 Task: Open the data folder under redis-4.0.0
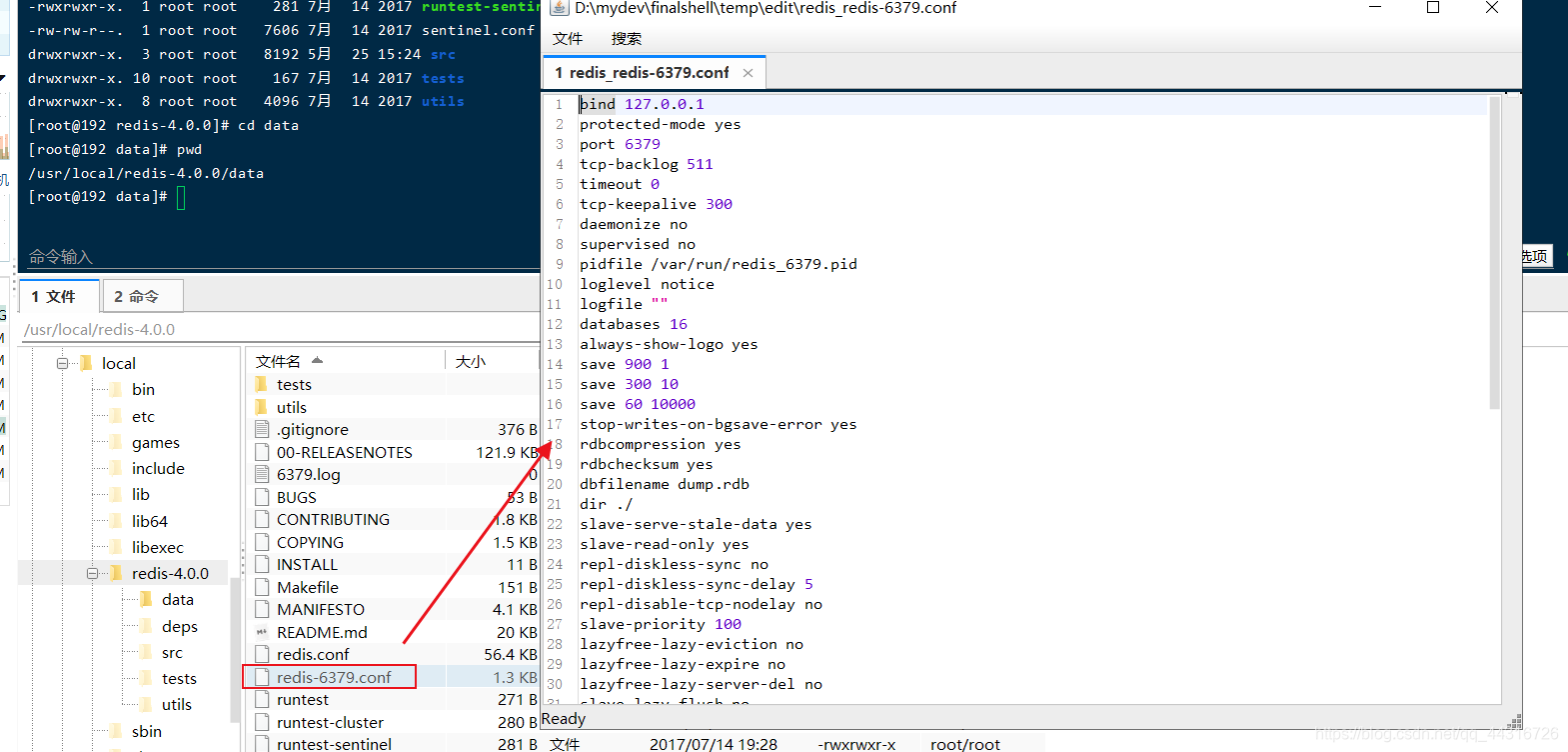click(178, 599)
